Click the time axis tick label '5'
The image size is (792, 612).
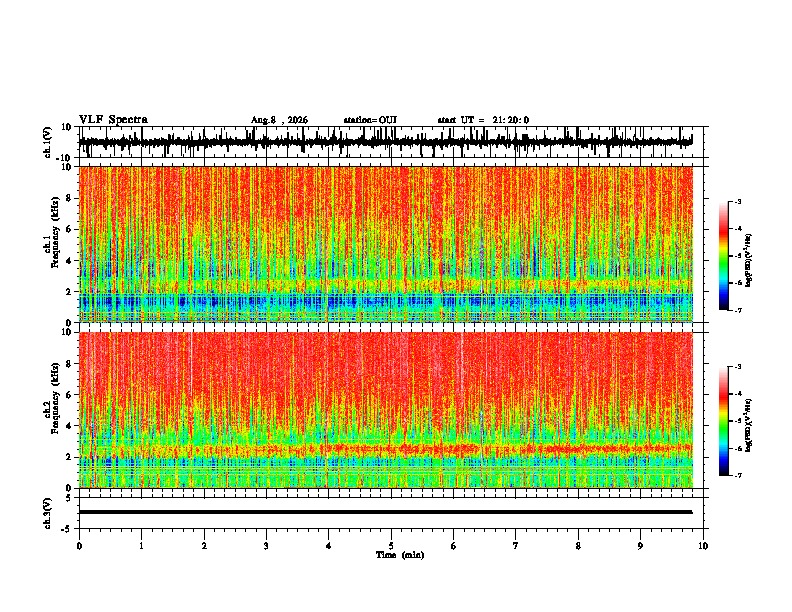pyautogui.click(x=391, y=546)
